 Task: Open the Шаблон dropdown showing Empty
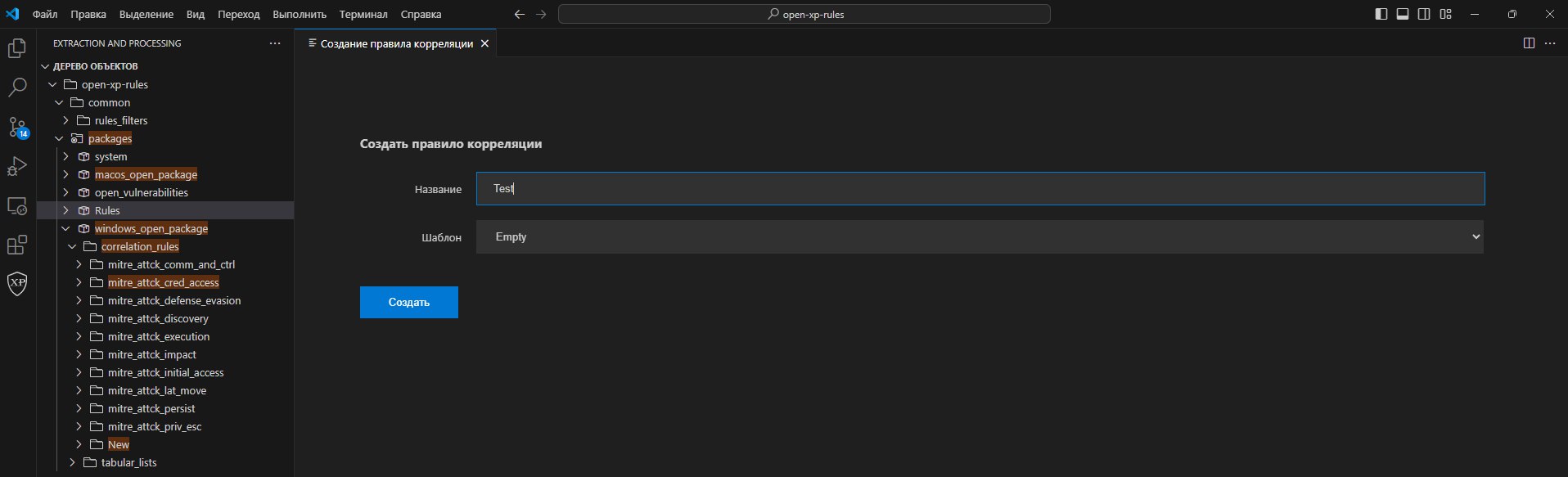[x=980, y=236]
